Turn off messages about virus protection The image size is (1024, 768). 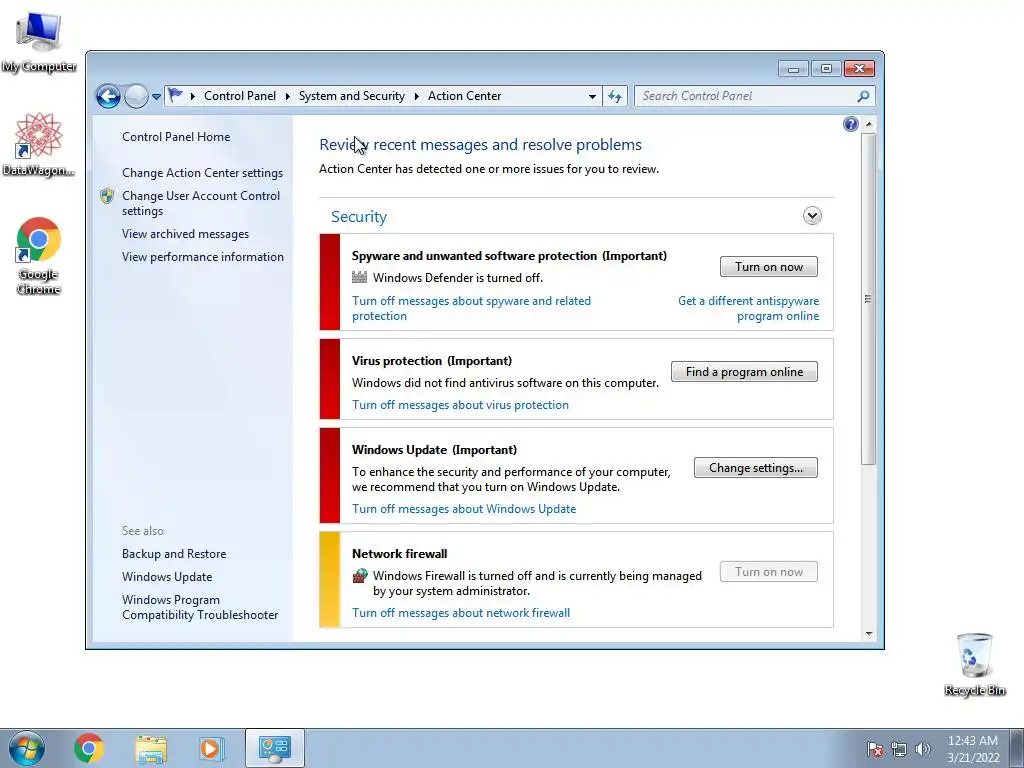tap(460, 405)
